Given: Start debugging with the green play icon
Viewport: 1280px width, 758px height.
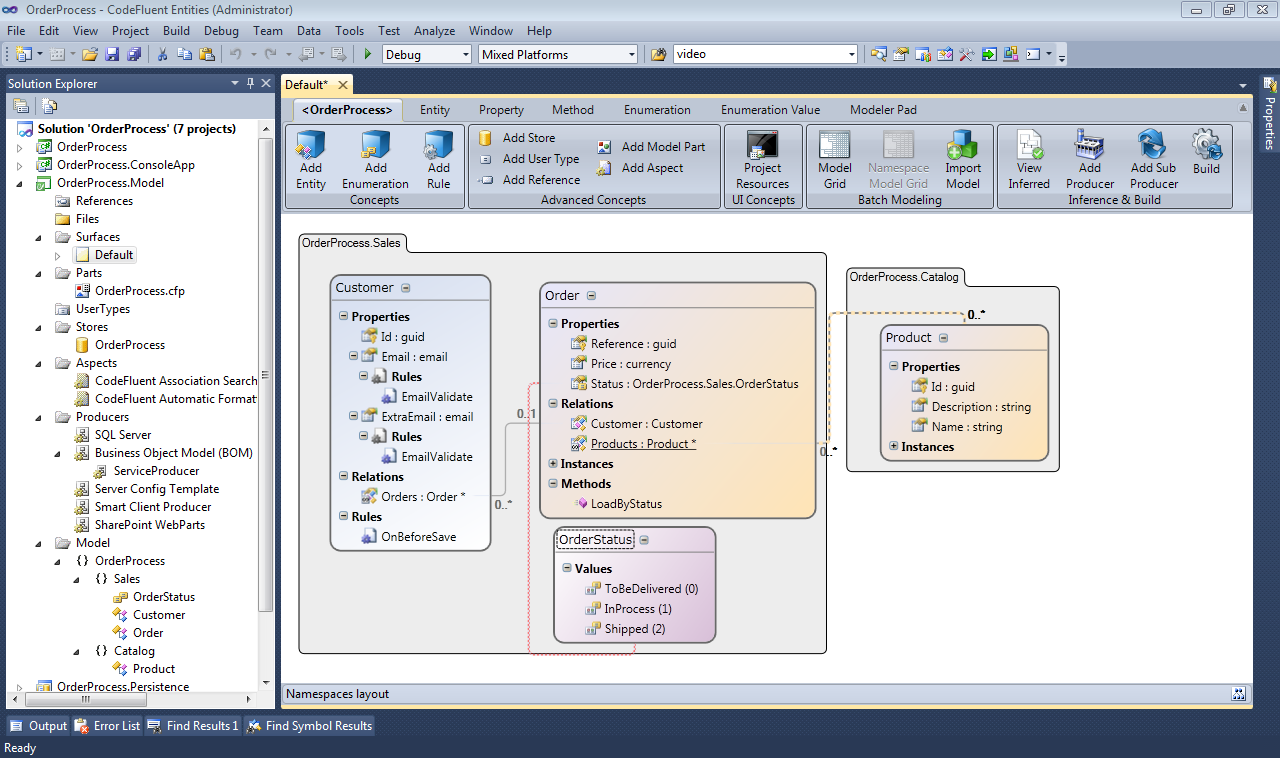Looking at the screenshot, I should [x=368, y=54].
